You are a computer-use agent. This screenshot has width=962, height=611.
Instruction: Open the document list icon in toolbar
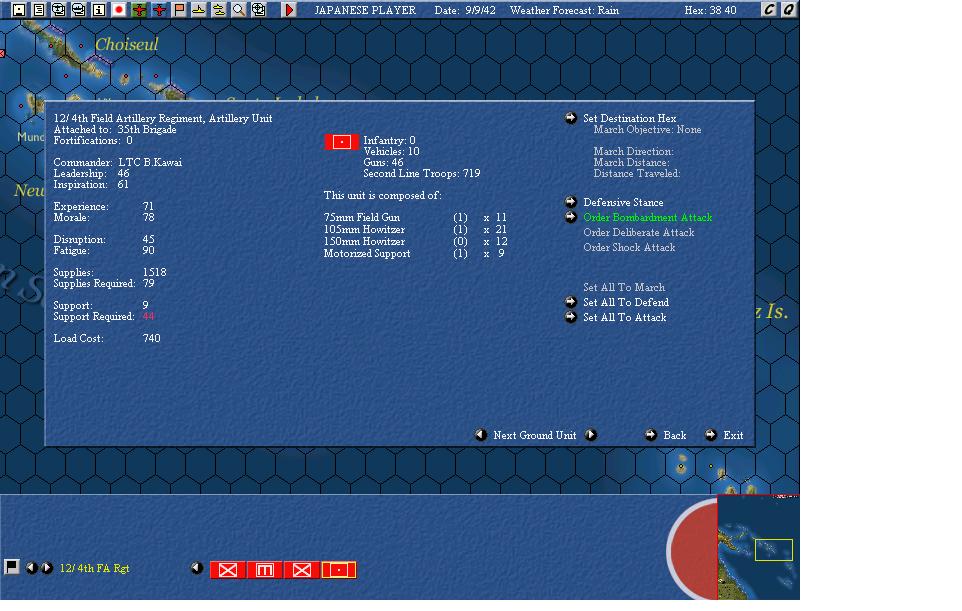tap(38, 10)
